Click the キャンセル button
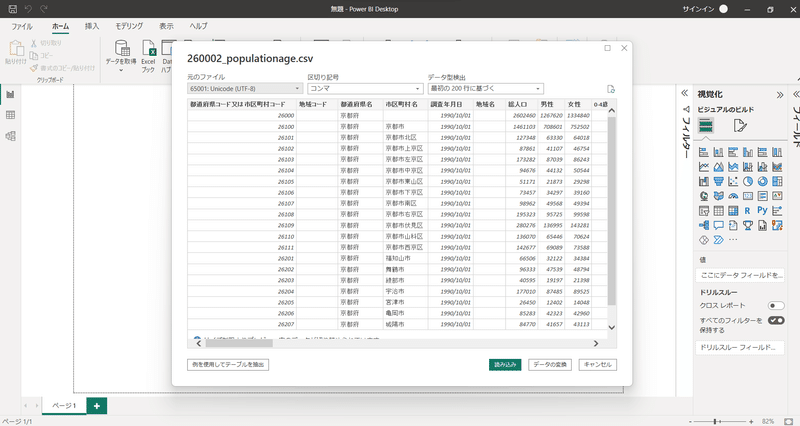This screenshot has width=800, height=426. pos(597,365)
